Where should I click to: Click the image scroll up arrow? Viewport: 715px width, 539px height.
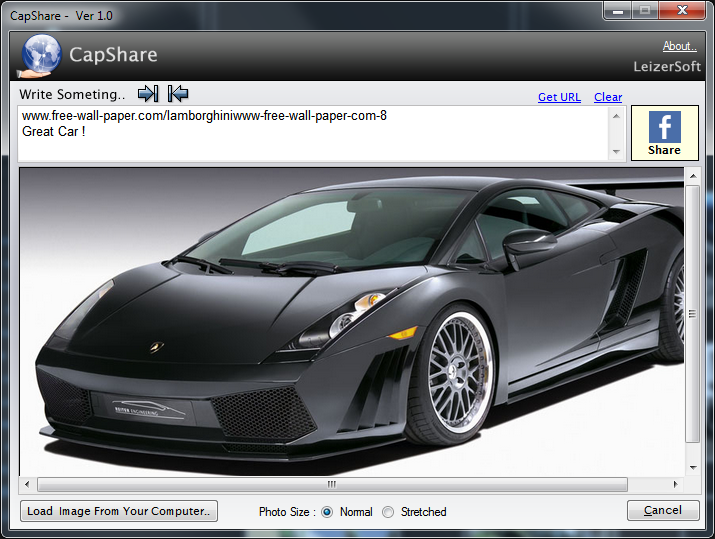[693, 176]
